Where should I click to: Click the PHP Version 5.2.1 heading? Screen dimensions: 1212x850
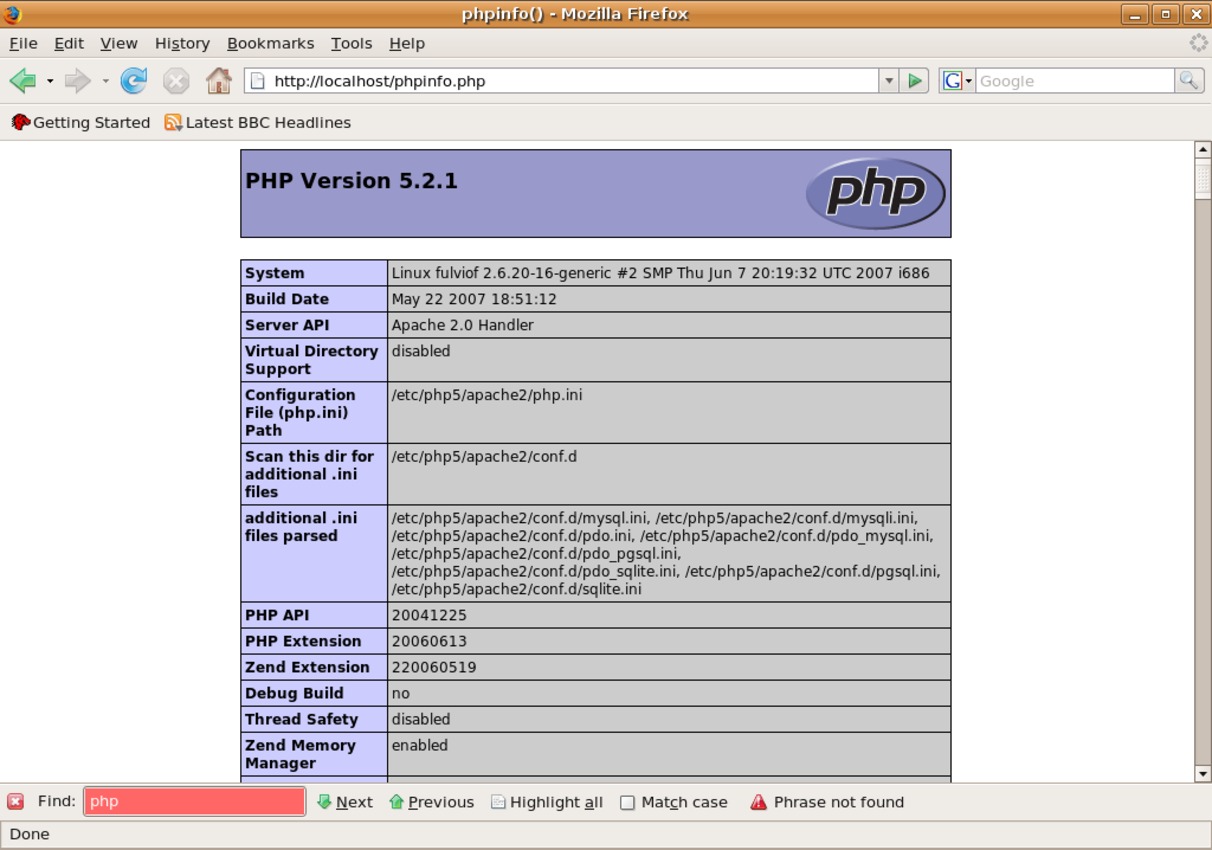click(351, 181)
